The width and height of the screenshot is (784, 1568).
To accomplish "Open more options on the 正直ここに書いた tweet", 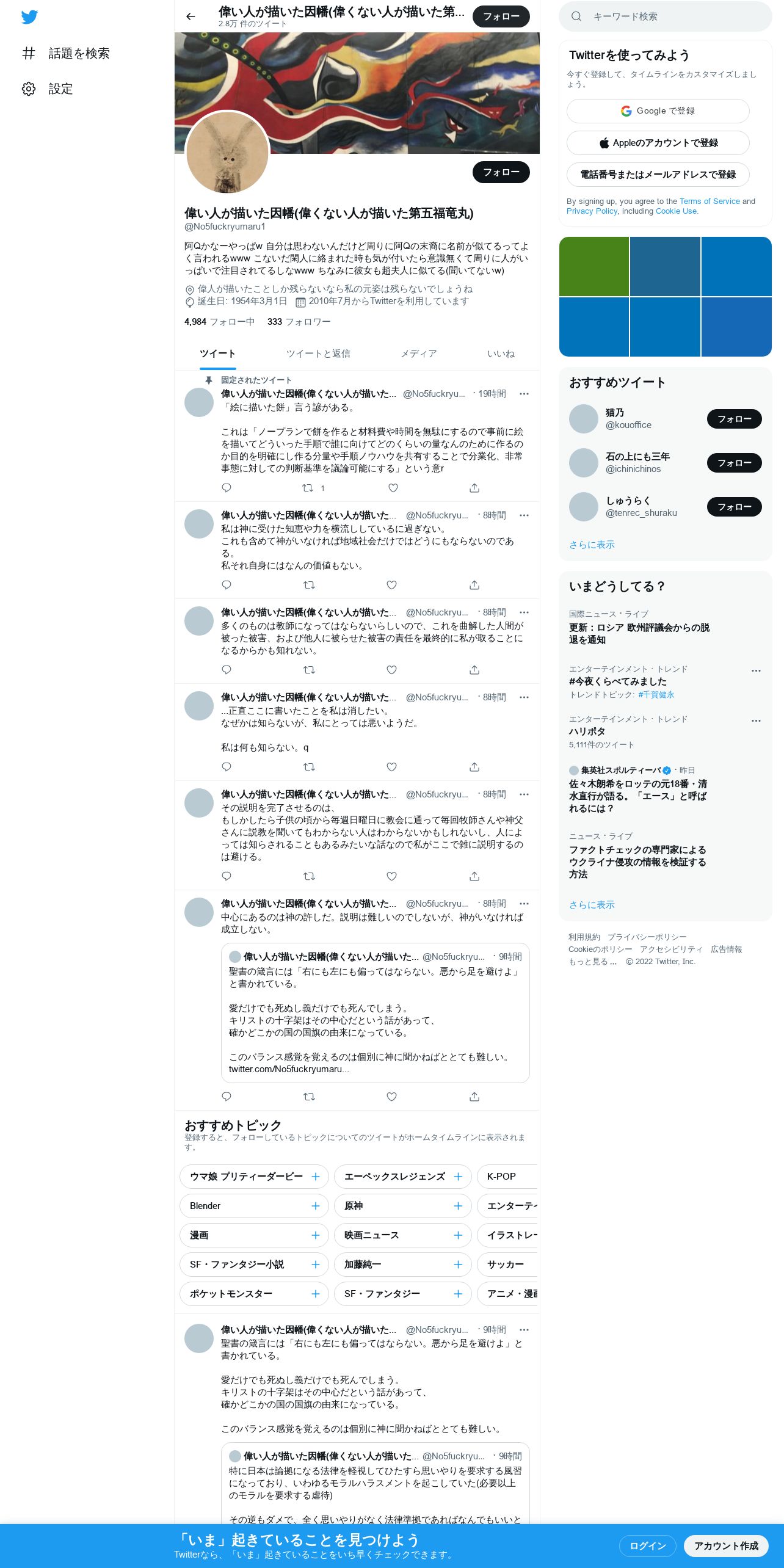I will [x=524, y=697].
